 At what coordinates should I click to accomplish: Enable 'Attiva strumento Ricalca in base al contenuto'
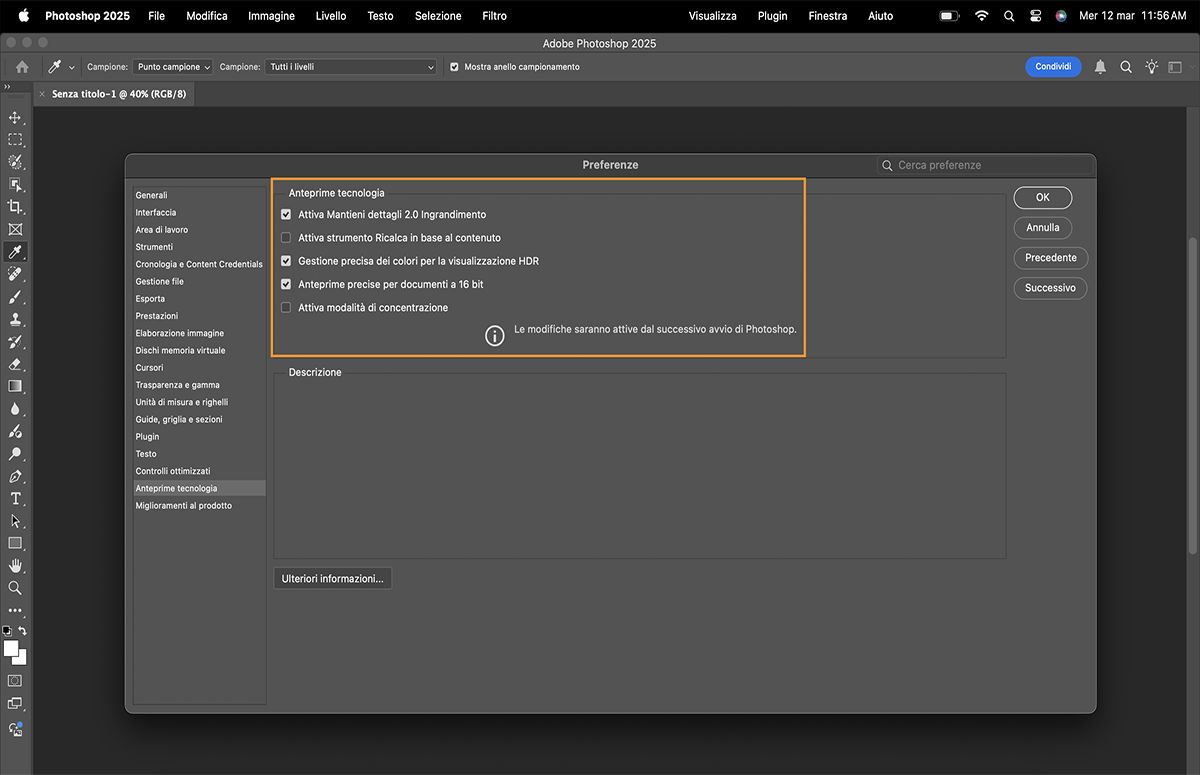[x=286, y=237]
